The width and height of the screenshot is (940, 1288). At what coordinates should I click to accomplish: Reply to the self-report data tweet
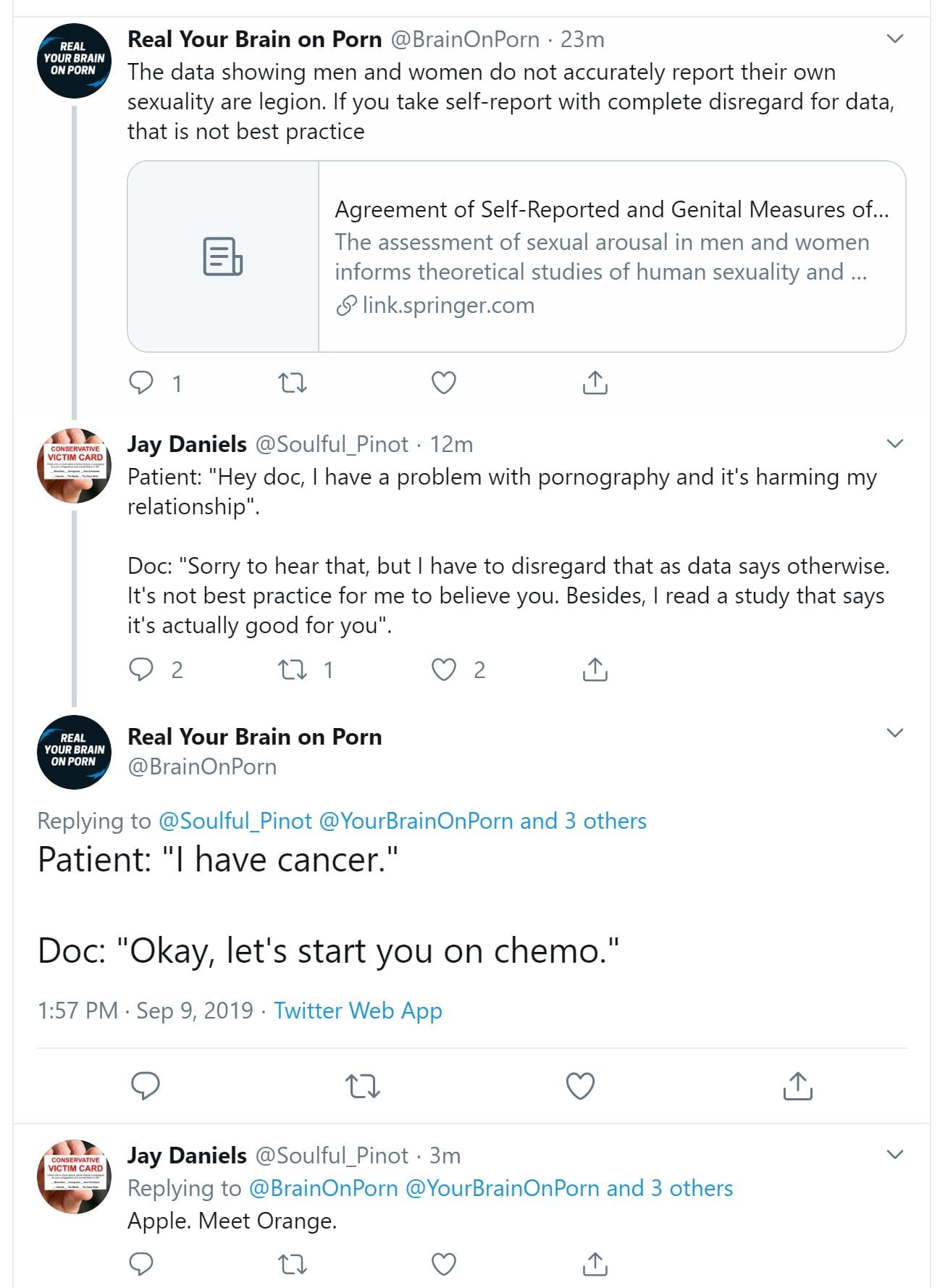click(140, 382)
